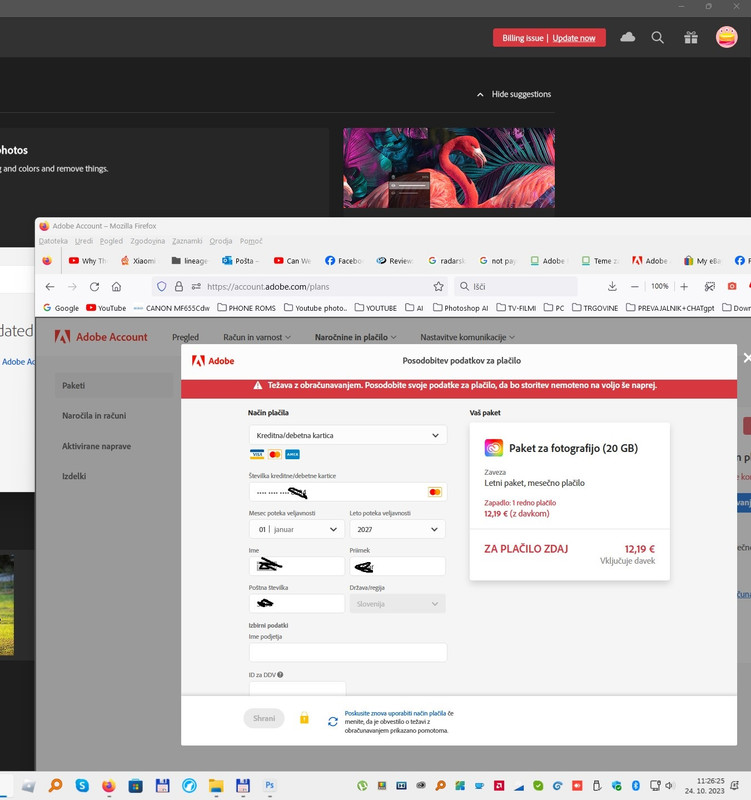This screenshot has width=751, height=800.
Task: Click the Priimek last name field
Action: click(x=397, y=566)
